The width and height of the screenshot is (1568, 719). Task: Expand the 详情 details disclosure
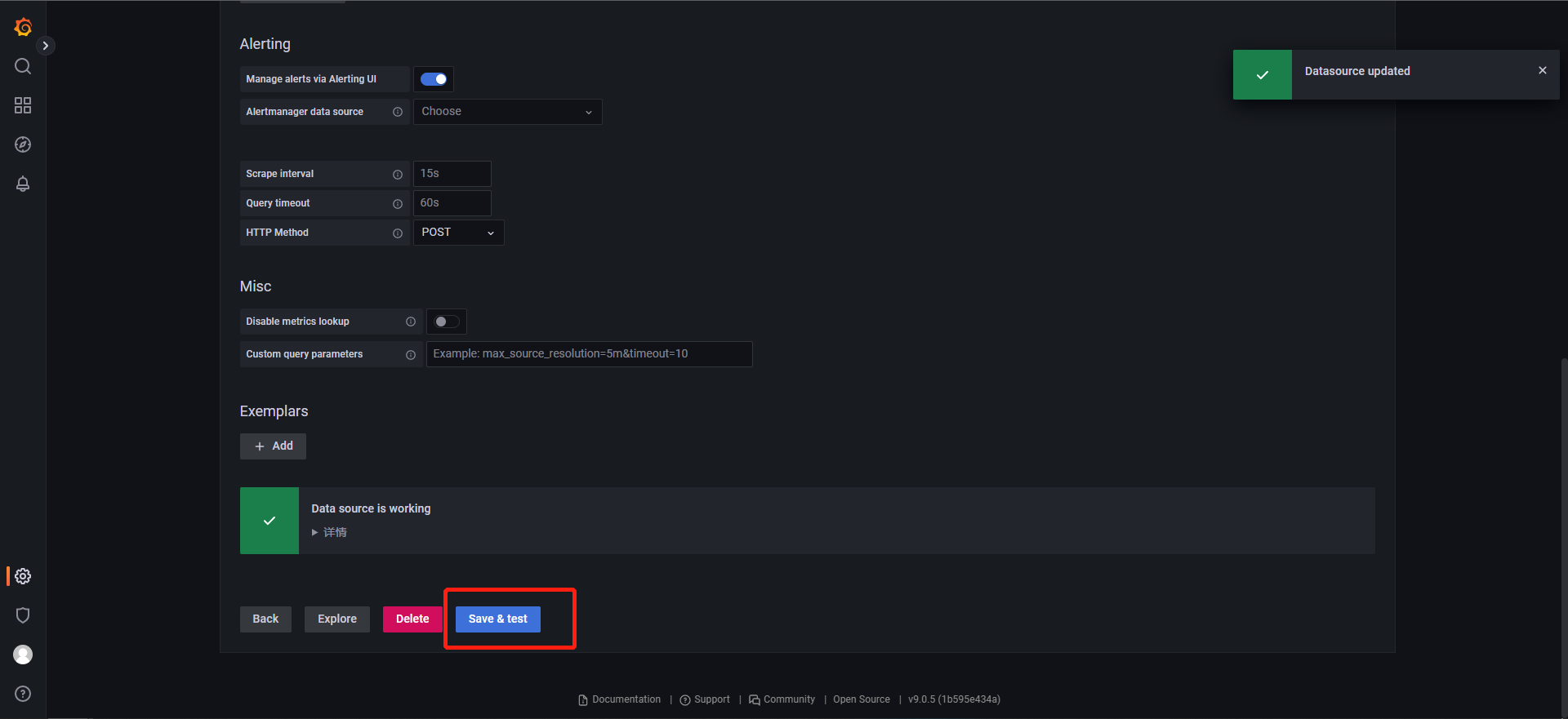pos(329,532)
